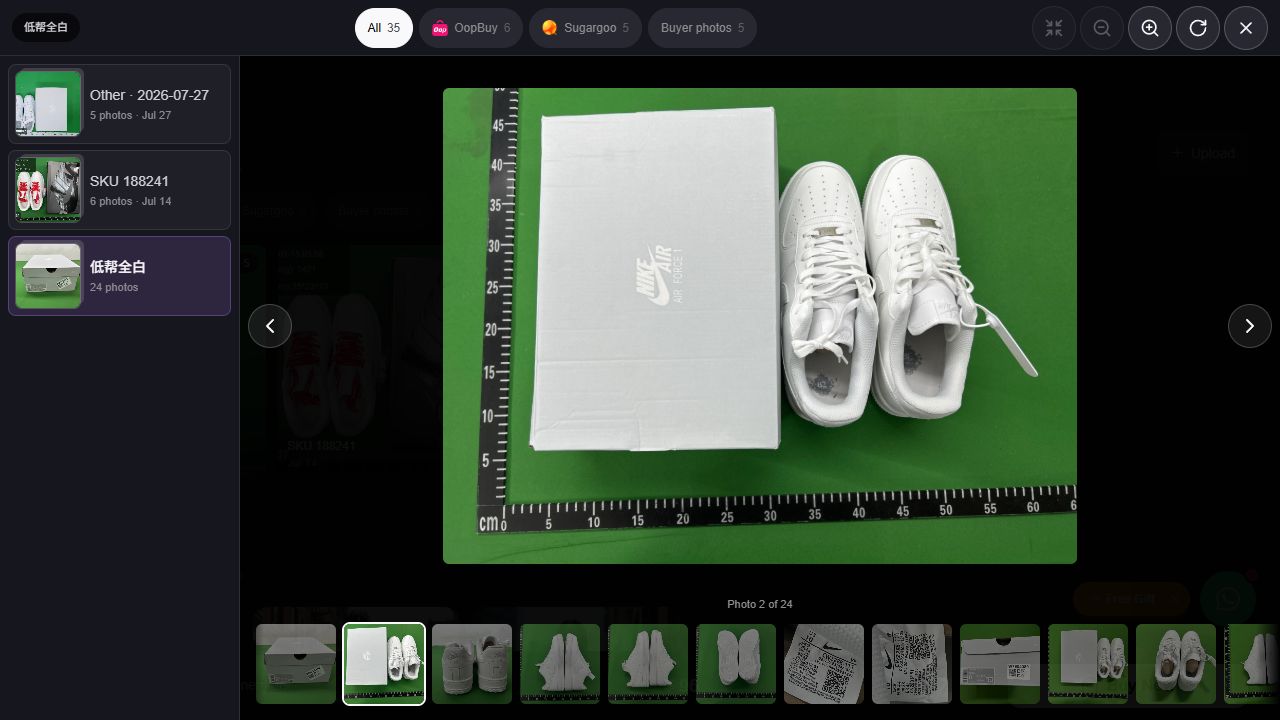1280x720 pixels.
Task: Open fifth thumbnail in the strip
Action: click(648, 664)
